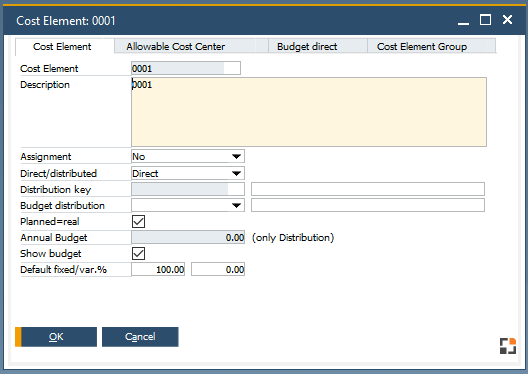This screenshot has height=374, width=528.
Task: Open the Direct/distributed dropdown
Action: [x=188, y=173]
